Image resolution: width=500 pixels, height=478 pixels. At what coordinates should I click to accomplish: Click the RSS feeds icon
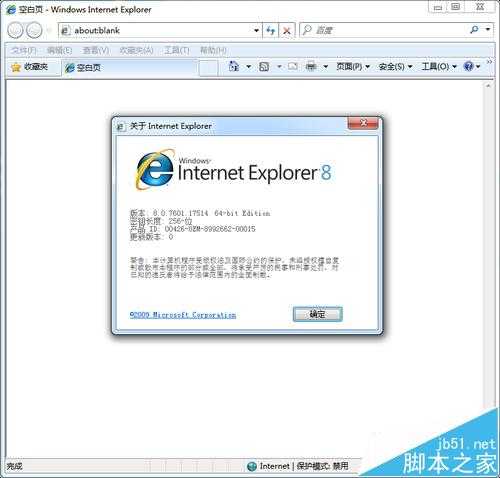[x=264, y=67]
